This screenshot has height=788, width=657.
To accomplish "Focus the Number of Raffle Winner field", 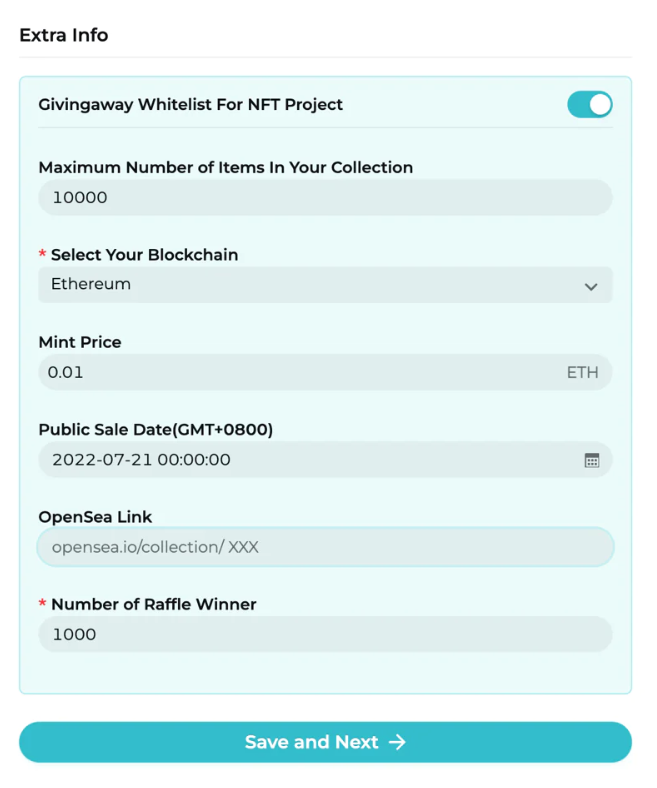I will coord(325,634).
